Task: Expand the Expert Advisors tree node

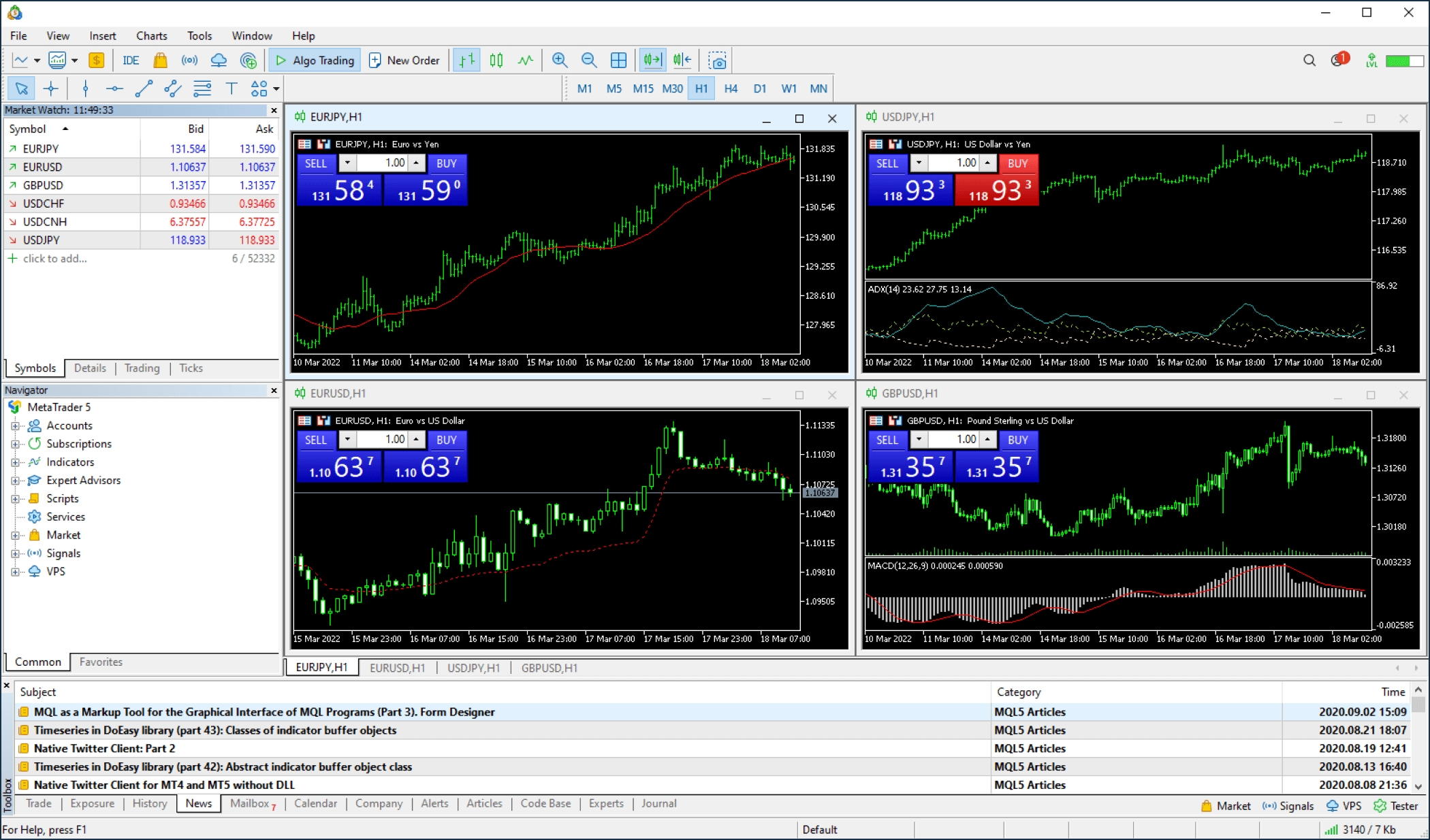Action: (15, 481)
